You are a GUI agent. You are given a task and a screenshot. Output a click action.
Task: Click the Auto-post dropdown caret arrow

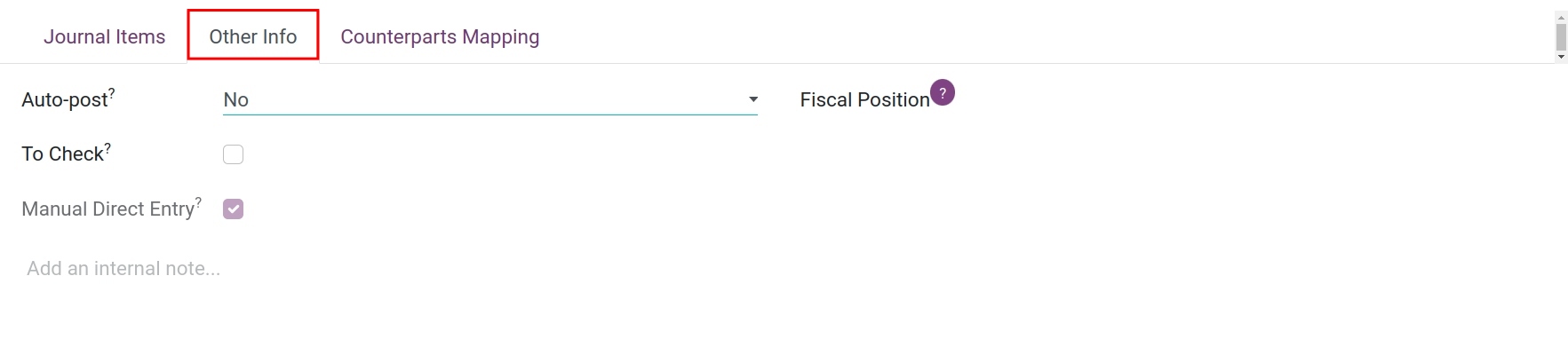(x=752, y=99)
